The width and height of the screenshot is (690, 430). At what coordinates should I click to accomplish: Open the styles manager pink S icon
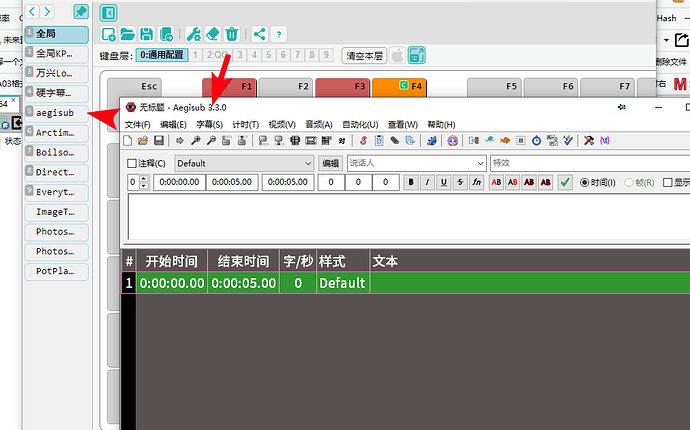363,140
